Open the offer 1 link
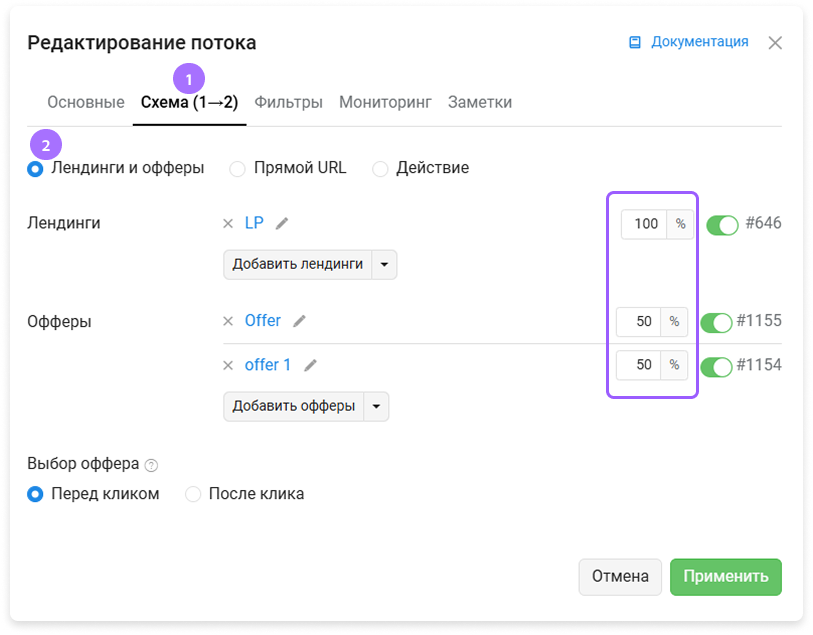The image size is (813, 635). coord(268,365)
